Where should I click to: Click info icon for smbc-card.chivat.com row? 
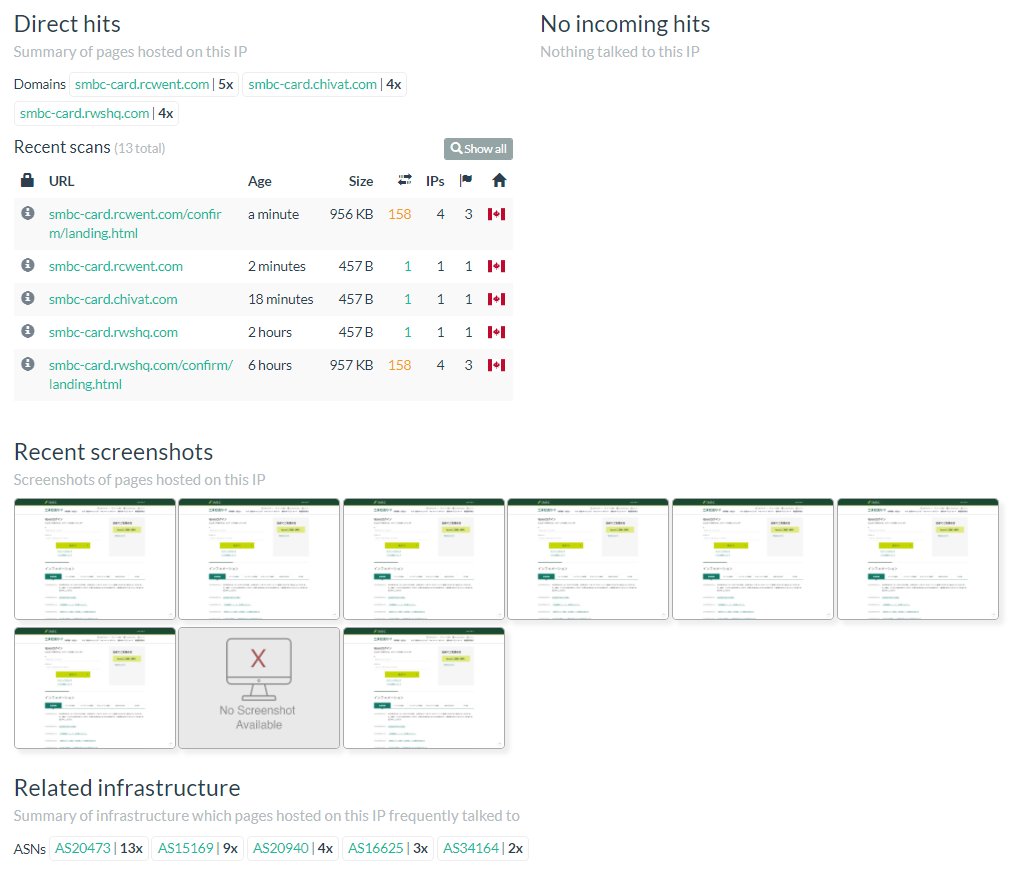[27, 298]
